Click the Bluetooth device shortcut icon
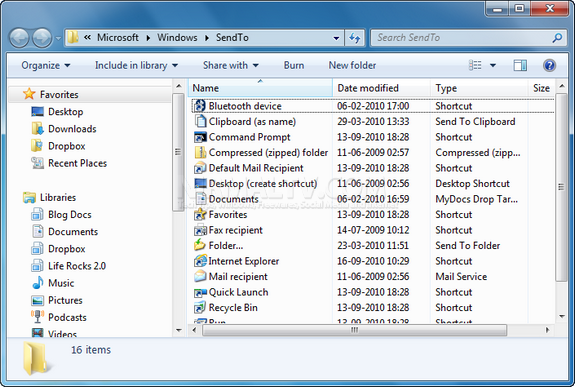575x387 pixels. tap(200, 106)
